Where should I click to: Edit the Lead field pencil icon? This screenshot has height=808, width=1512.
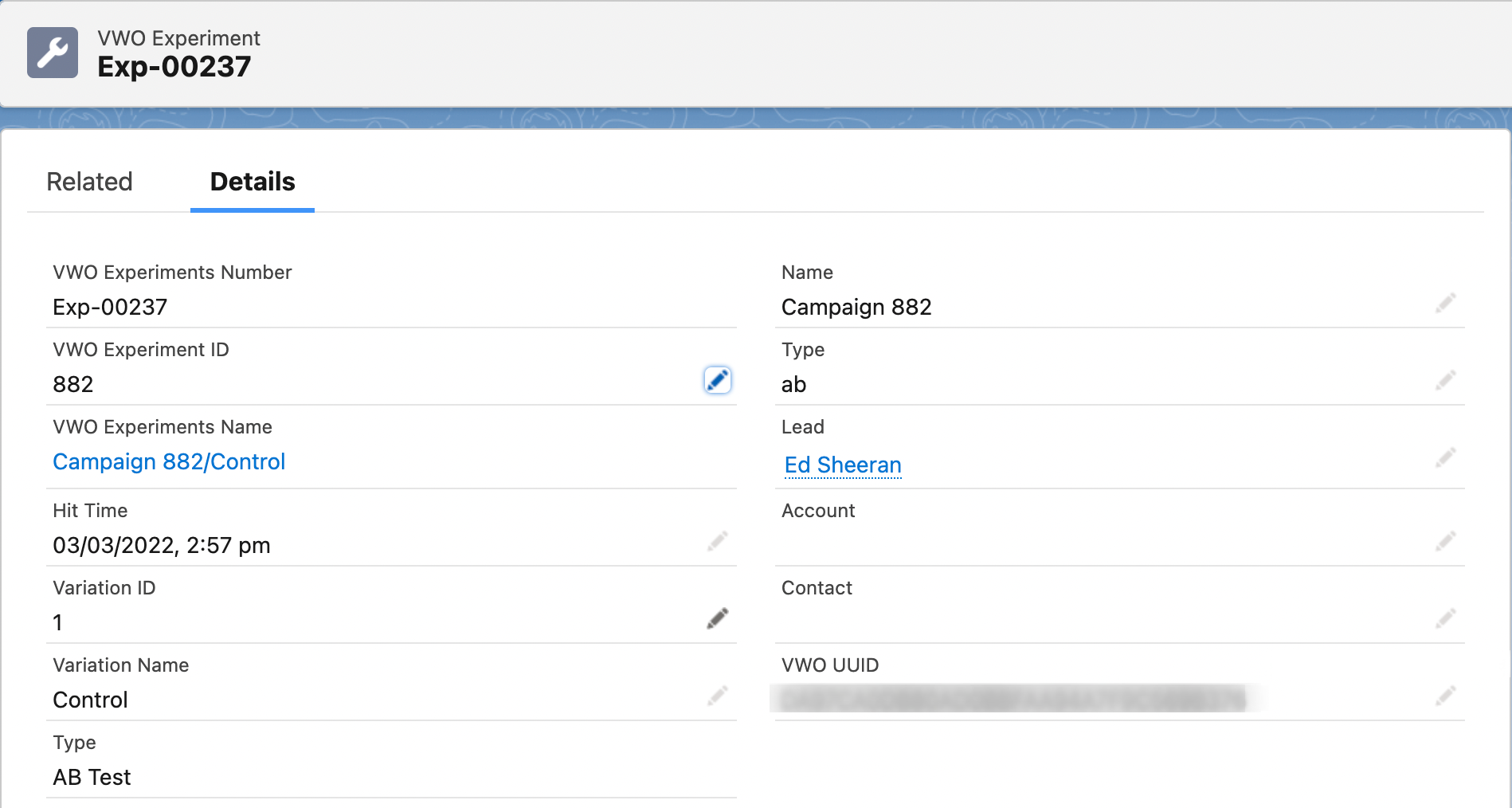[1445, 457]
